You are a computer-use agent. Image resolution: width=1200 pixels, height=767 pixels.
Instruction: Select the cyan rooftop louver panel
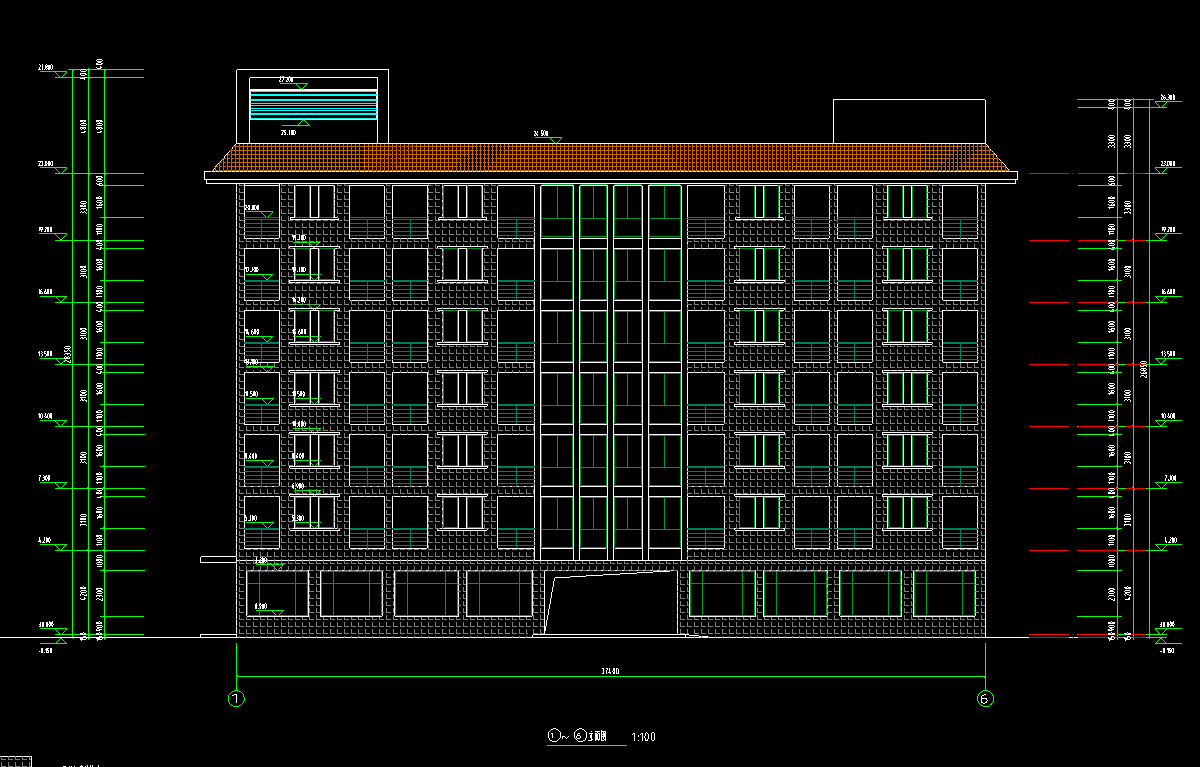point(313,105)
